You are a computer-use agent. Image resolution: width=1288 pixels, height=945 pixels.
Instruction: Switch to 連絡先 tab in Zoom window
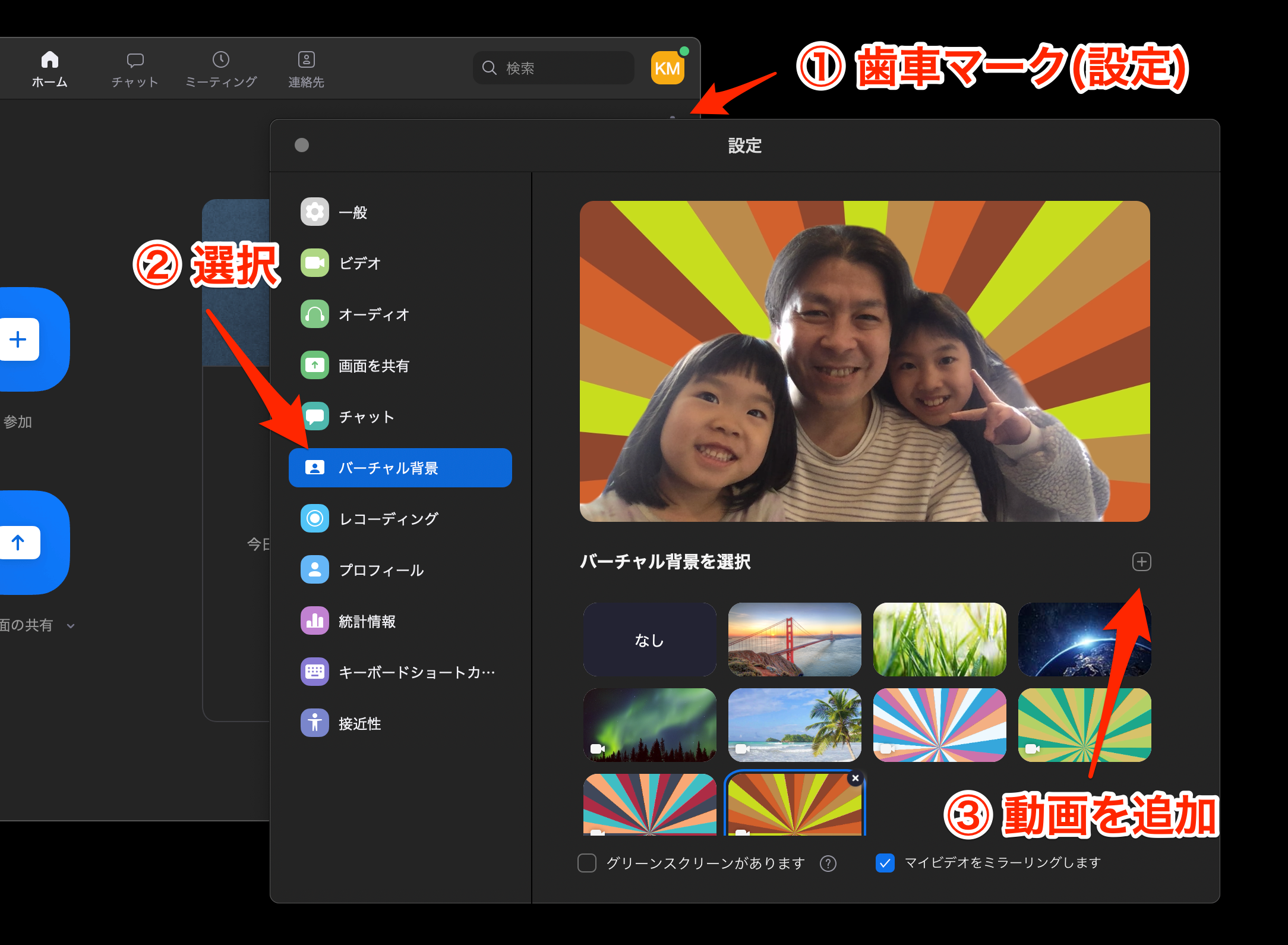306,70
